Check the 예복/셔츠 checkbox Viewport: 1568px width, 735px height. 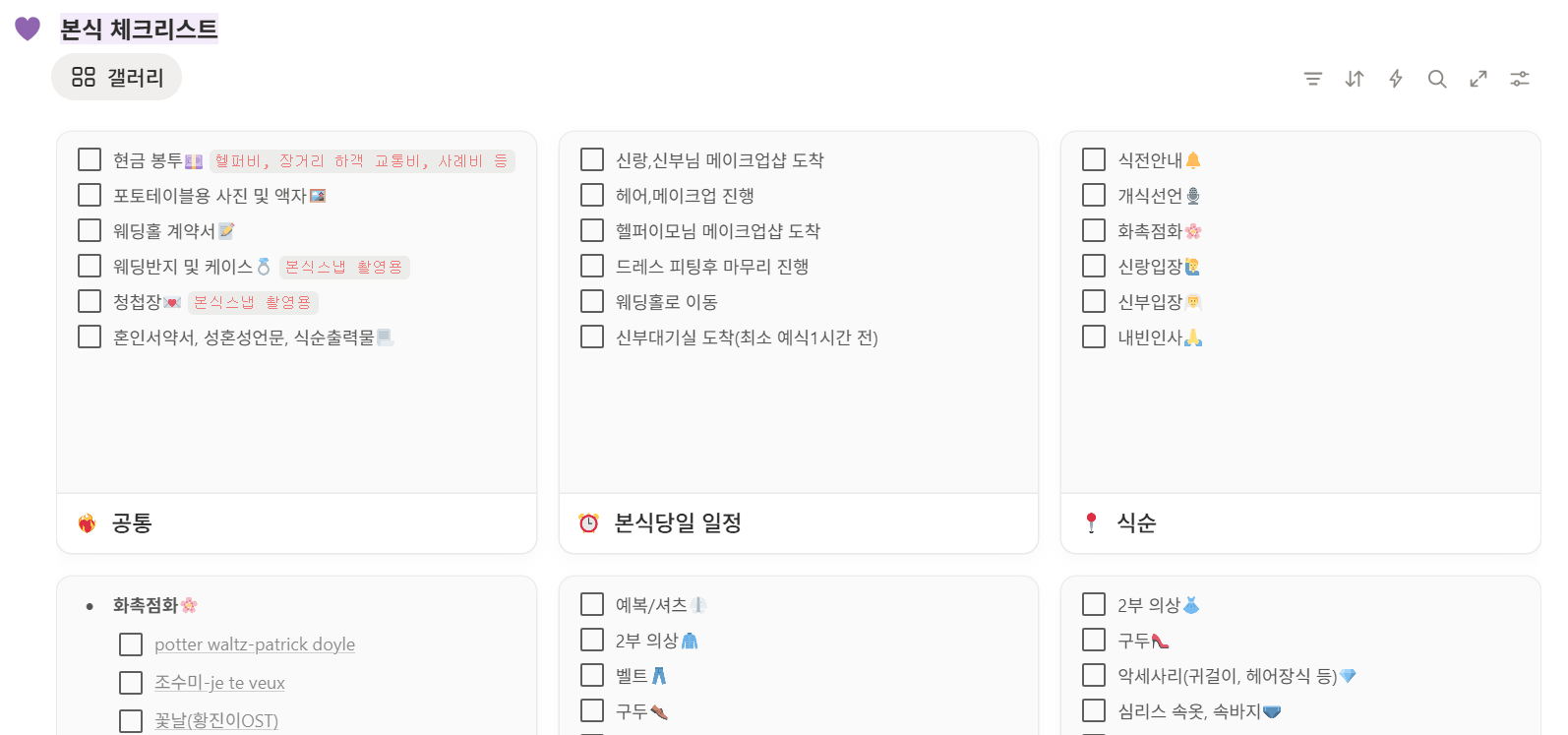tap(591, 604)
